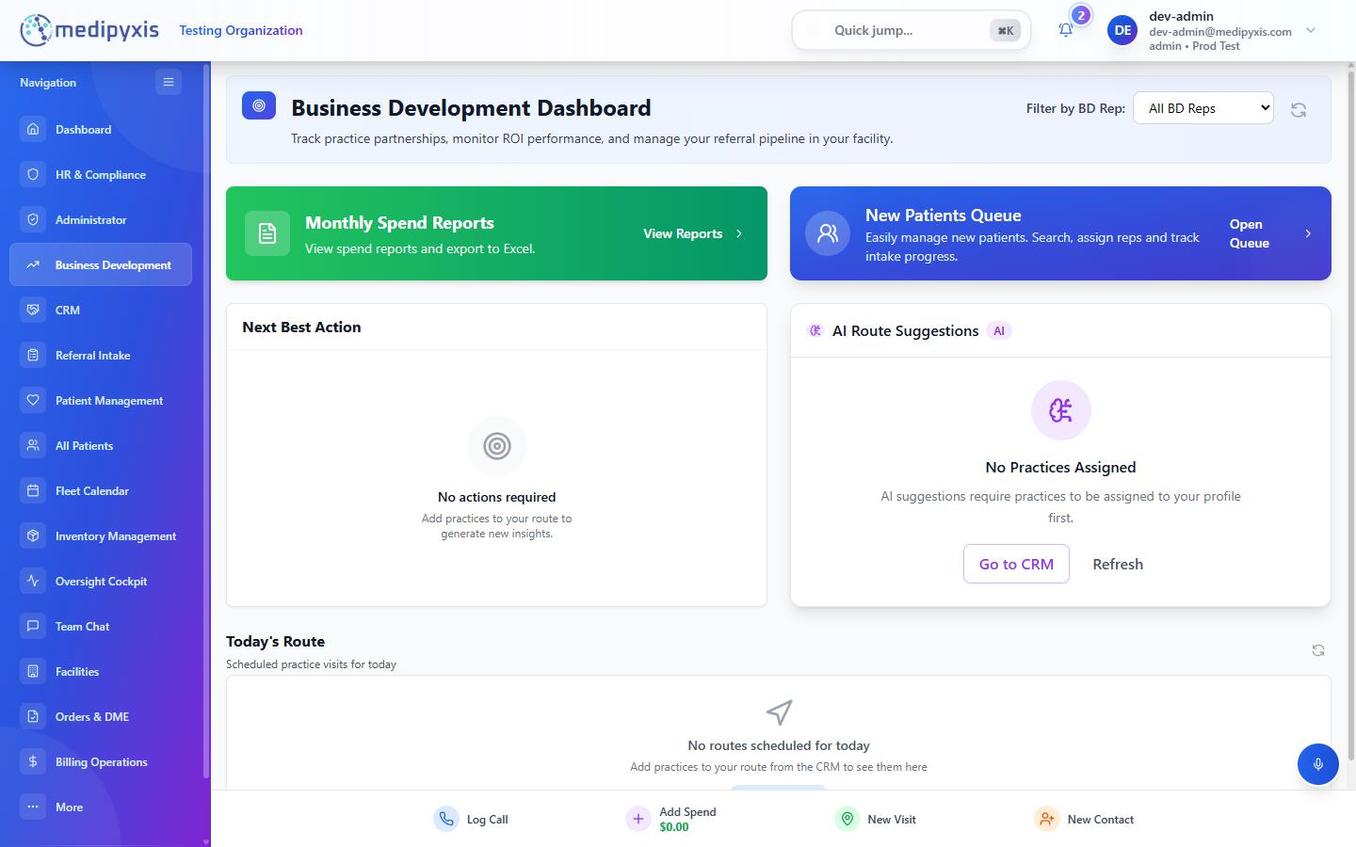This screenshot has height=847, width=1356.
Task: Navigate to HR & Compliance
Action: [x=101, y=174]
